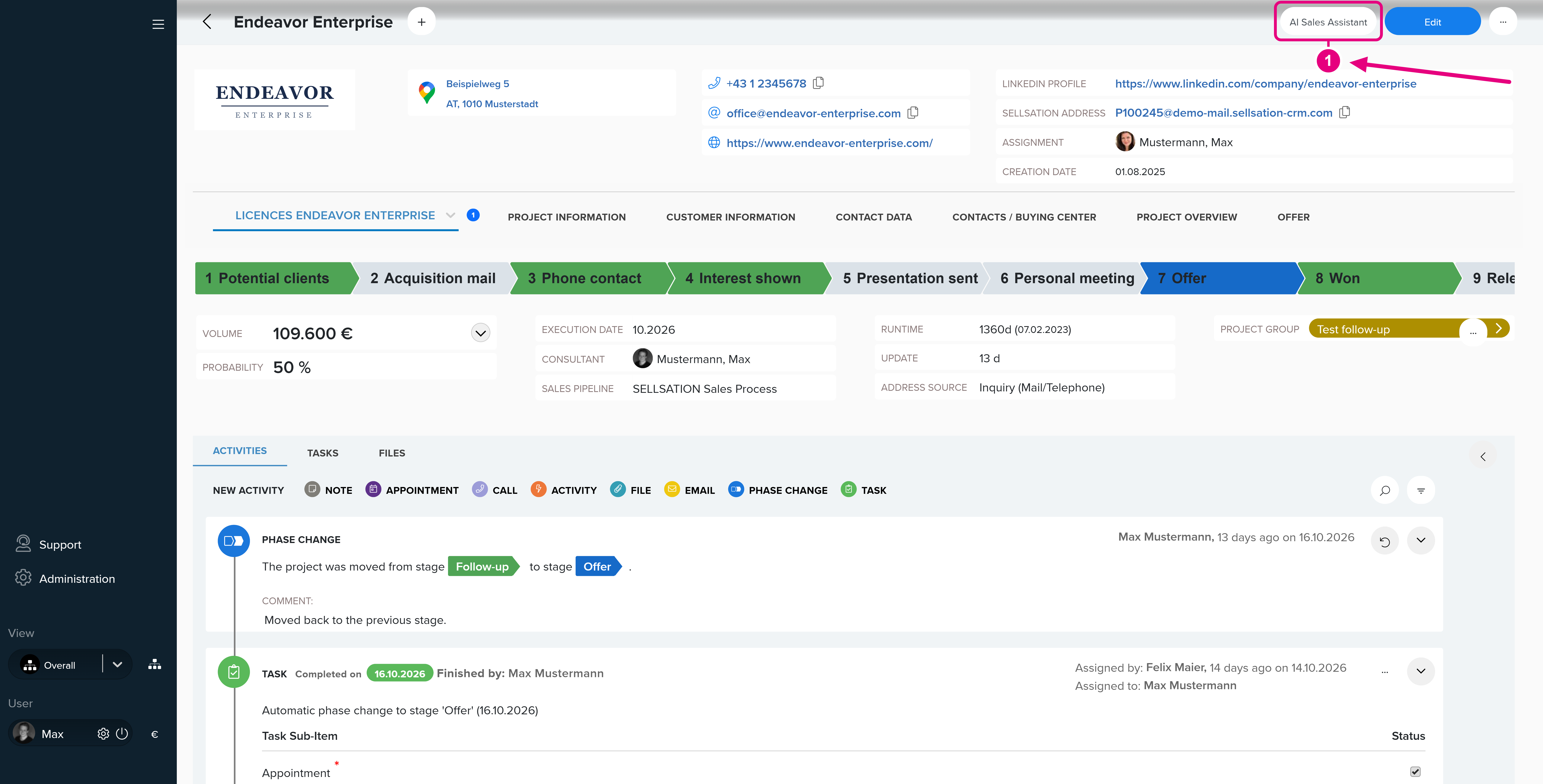Expand the Licences Endeavor Enterprise dropdown
1543x784 pixels.
coord(450,215)
